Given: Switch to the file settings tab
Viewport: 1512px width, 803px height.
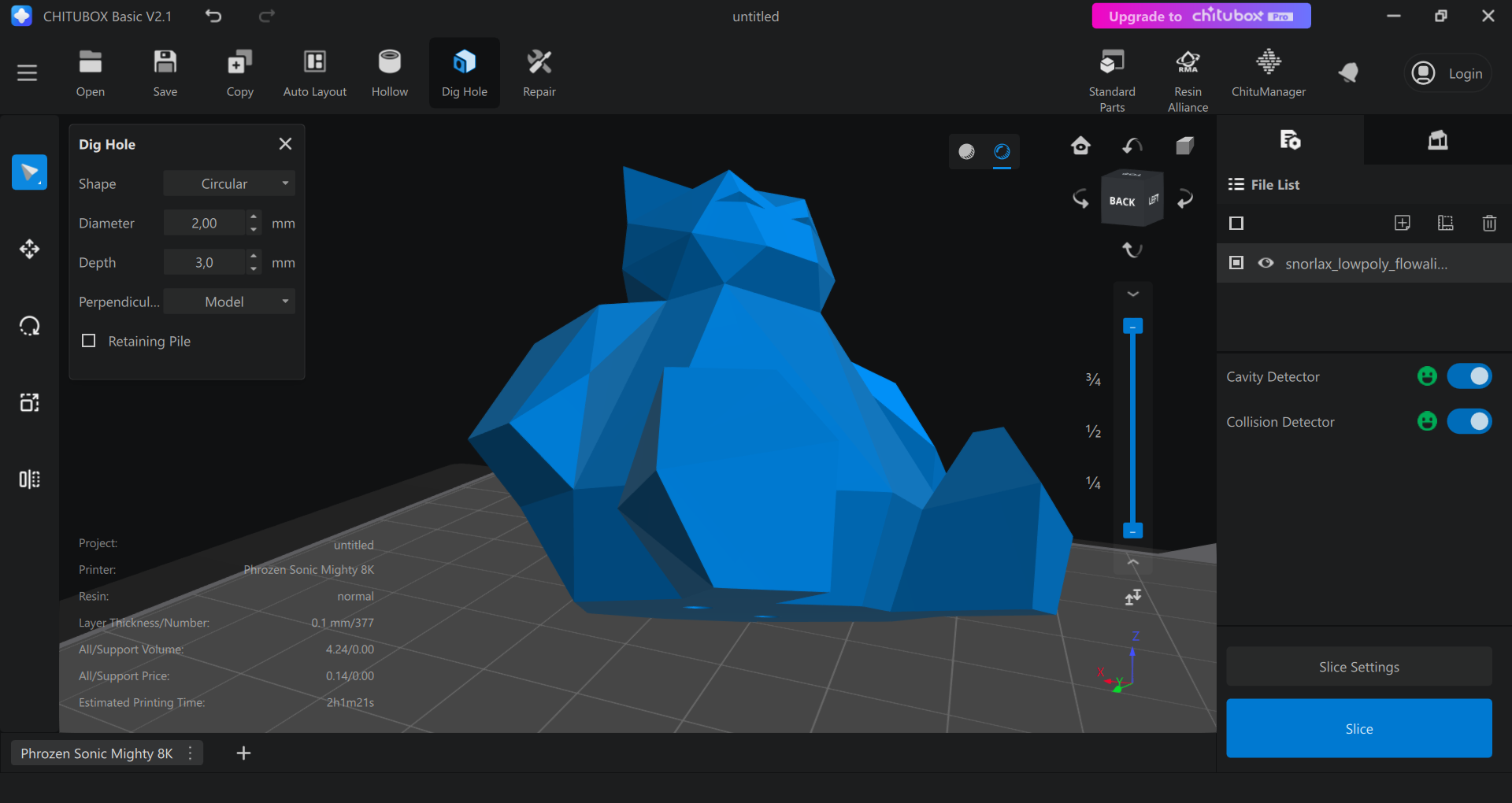Looking at the screenshot, I should tap(1290, 140).
